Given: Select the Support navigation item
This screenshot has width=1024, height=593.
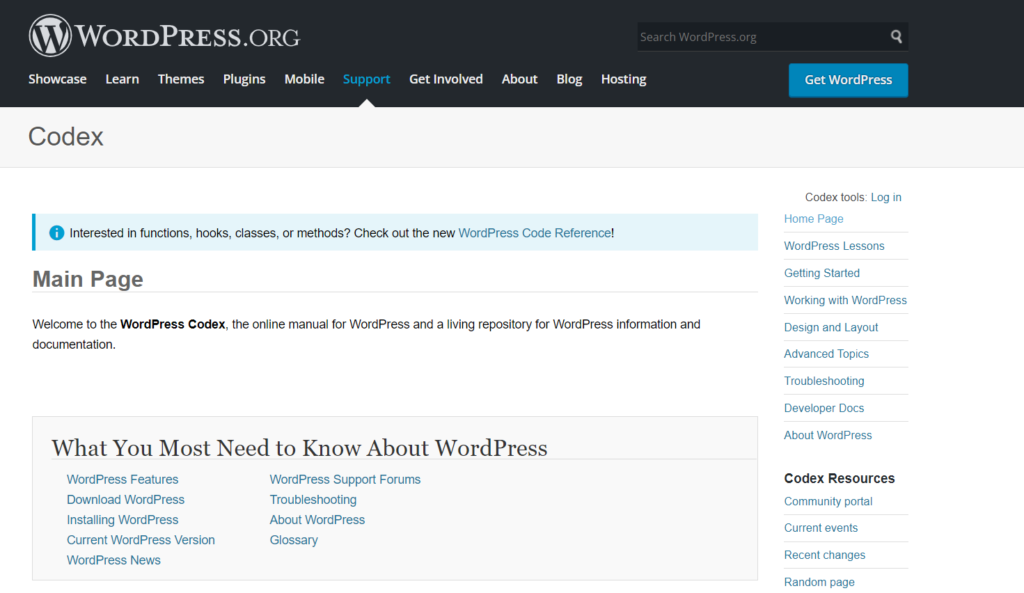Looking at the screenshot, I should pos(366,79).
